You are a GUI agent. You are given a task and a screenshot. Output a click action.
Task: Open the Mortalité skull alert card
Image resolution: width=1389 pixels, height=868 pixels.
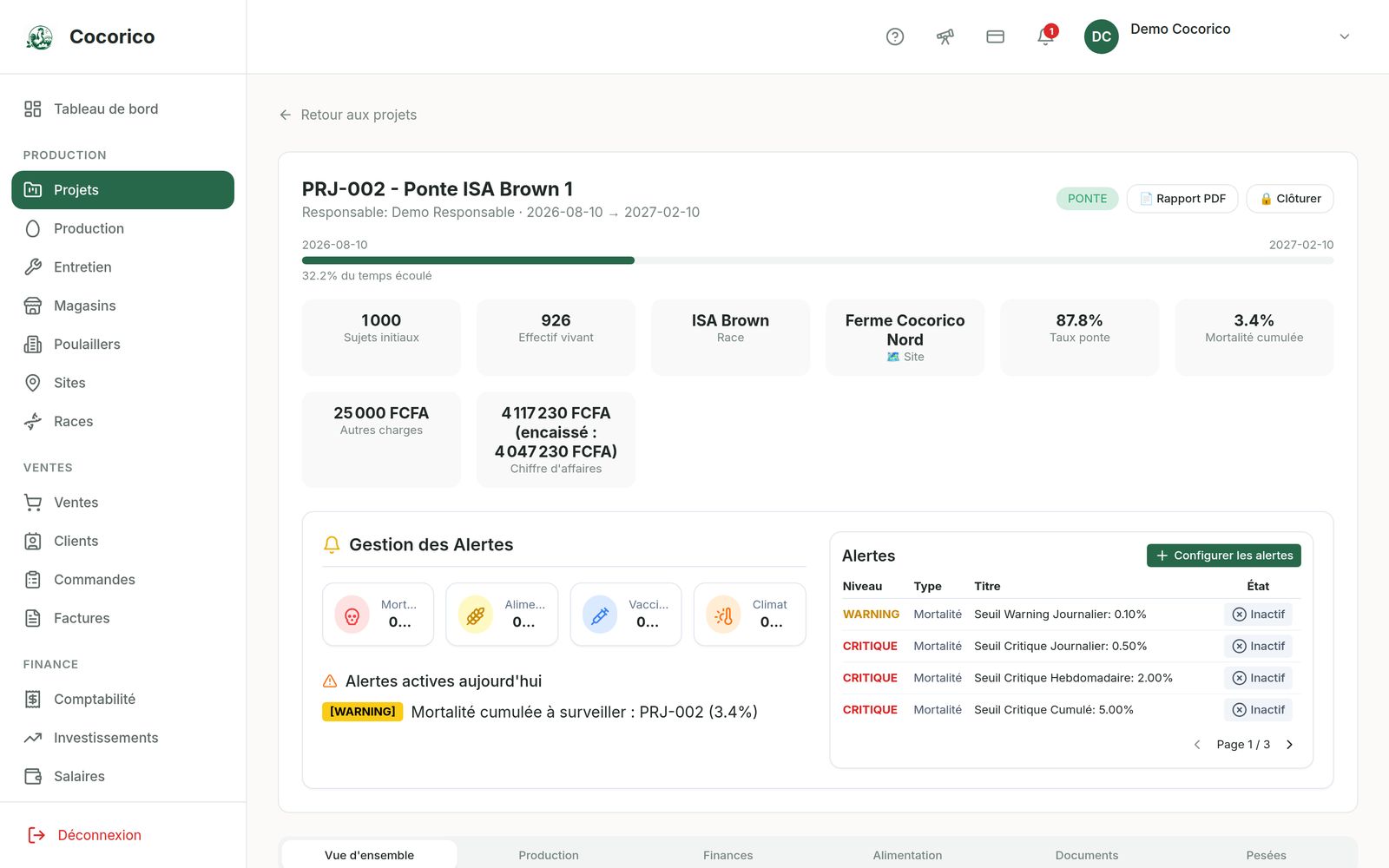coord(378,615)
